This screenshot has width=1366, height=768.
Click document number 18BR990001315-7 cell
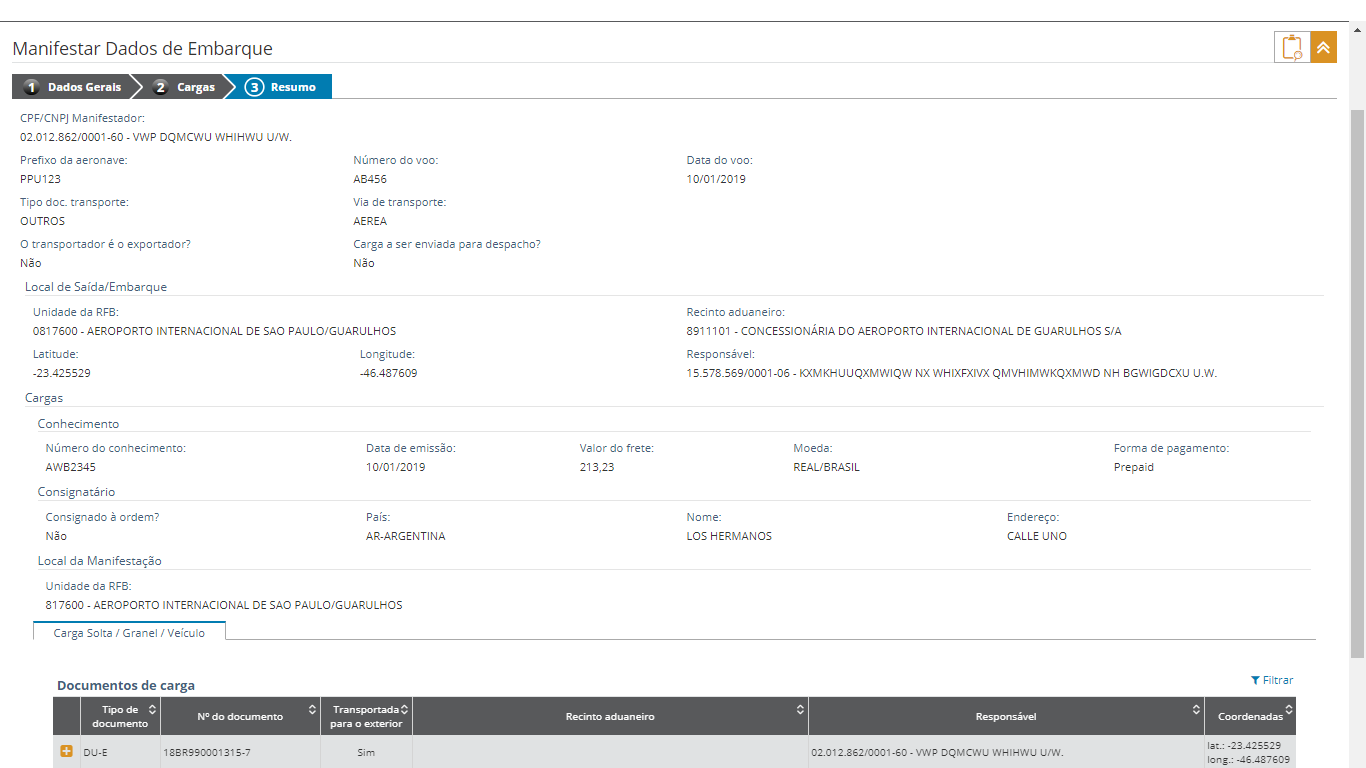(207, 752)
